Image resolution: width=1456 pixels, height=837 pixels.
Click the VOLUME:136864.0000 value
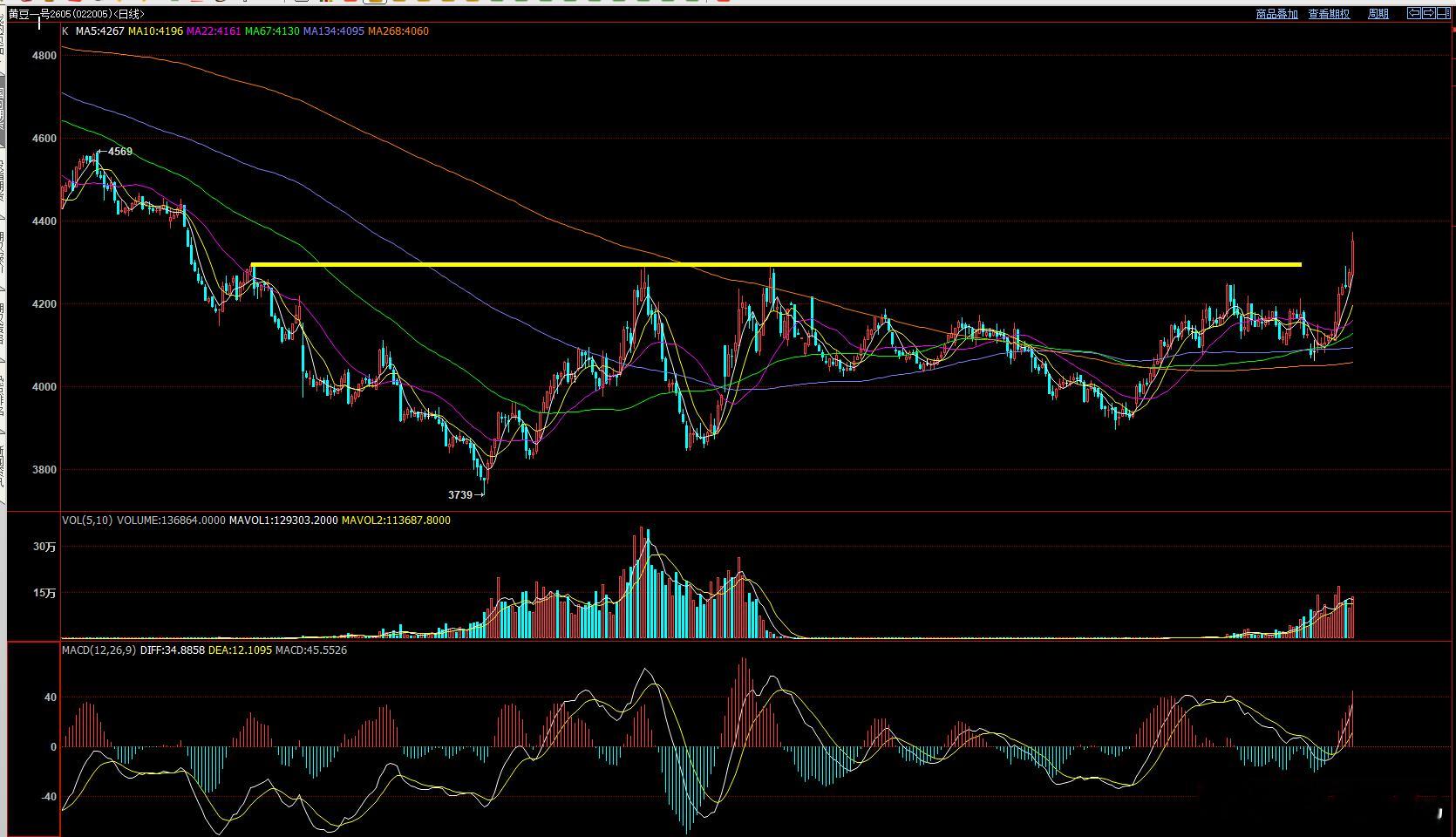point(171,521)
